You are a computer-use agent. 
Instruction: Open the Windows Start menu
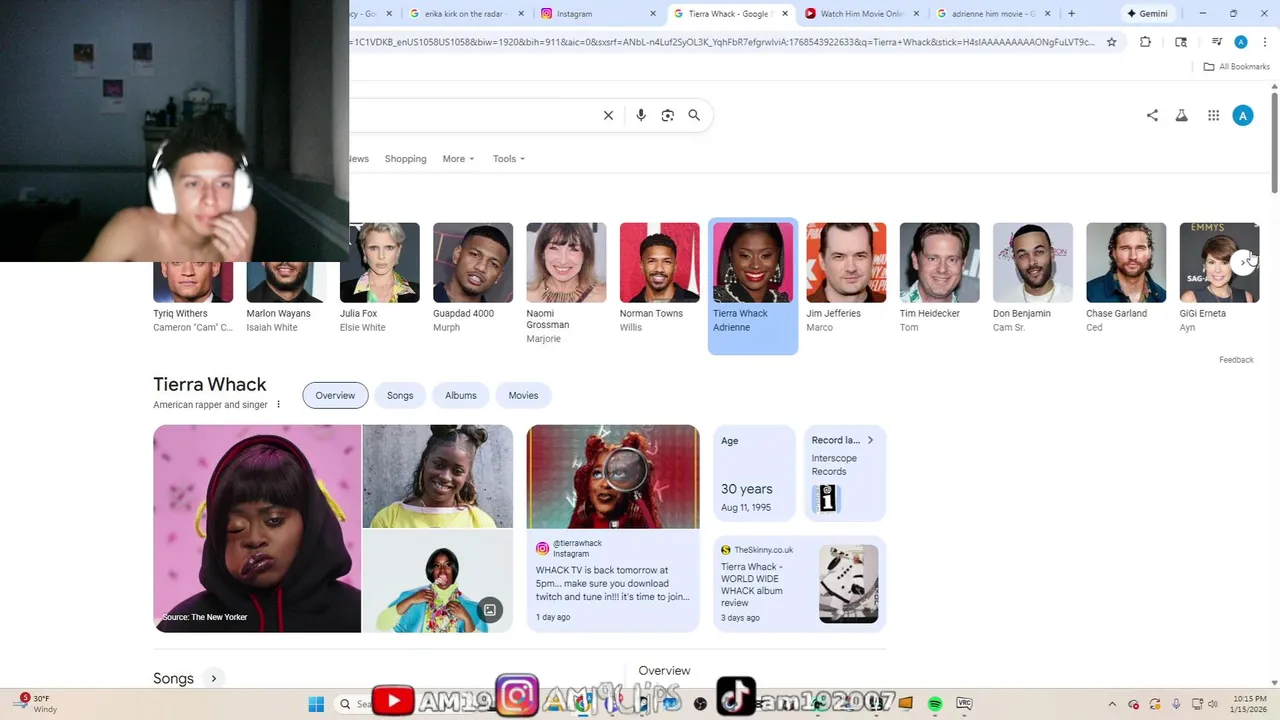click(316, 704)
